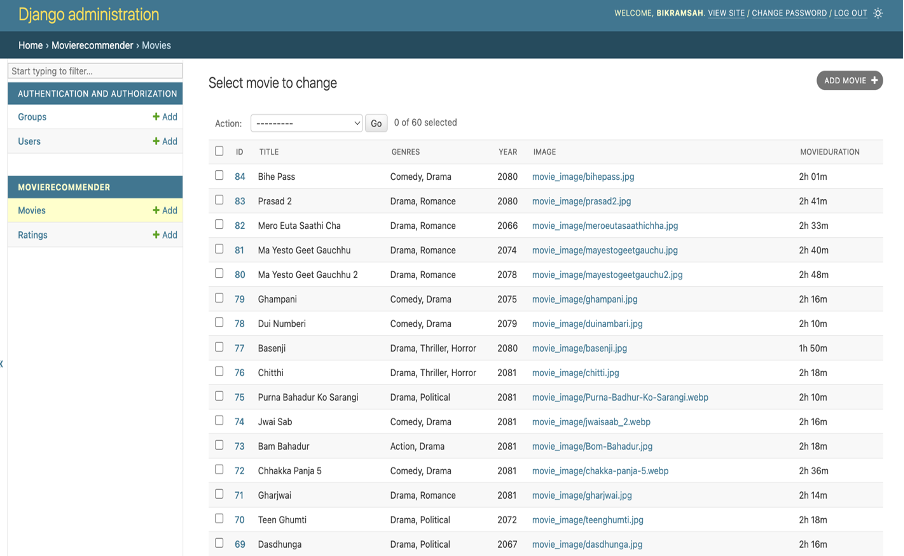Check the box for Bihe Pass row
Image resolution: width=904 pixels, height=556 pixels.
[220, 176]
